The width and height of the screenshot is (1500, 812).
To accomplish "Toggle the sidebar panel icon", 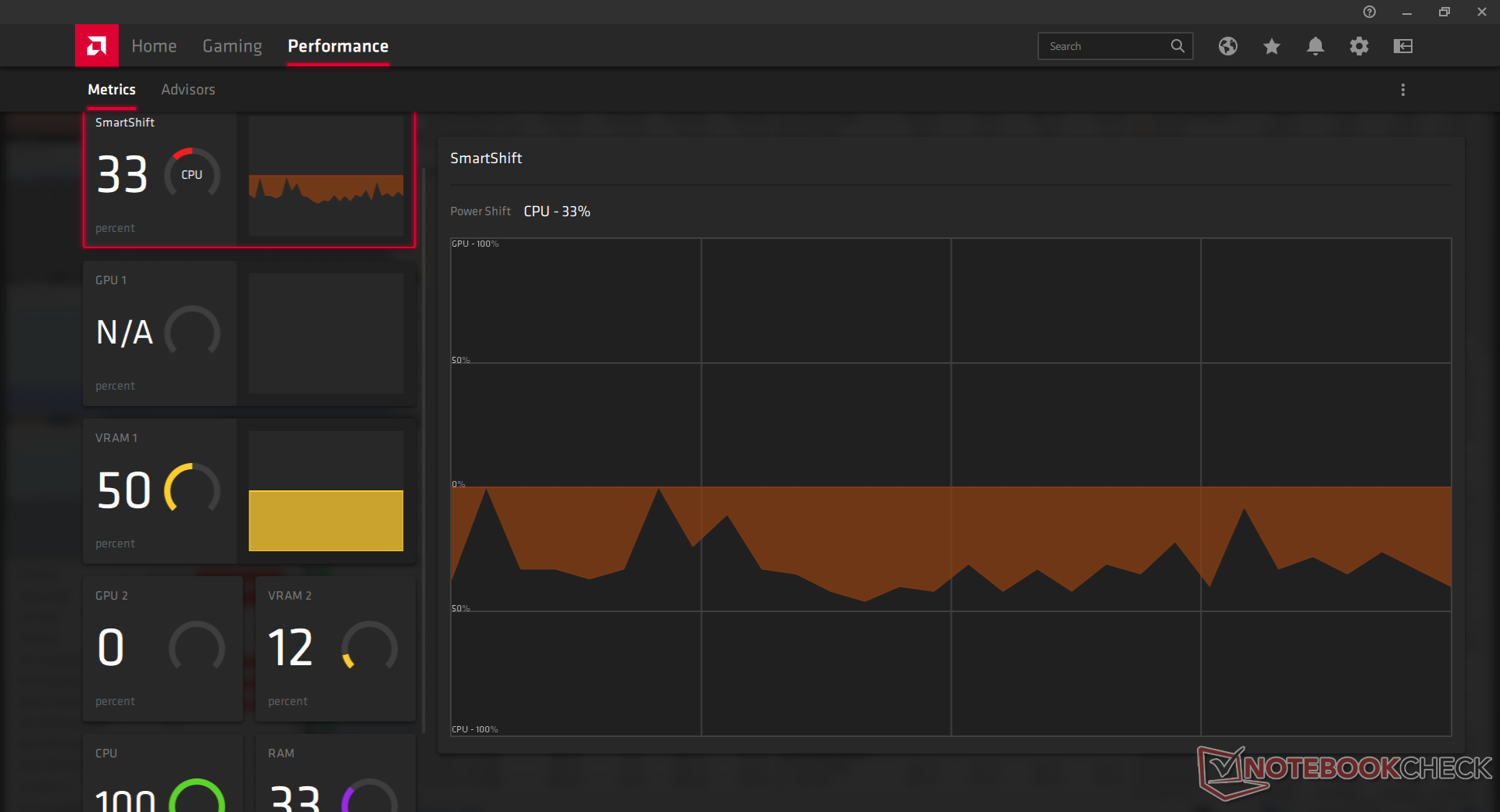I will point(1403,46).
